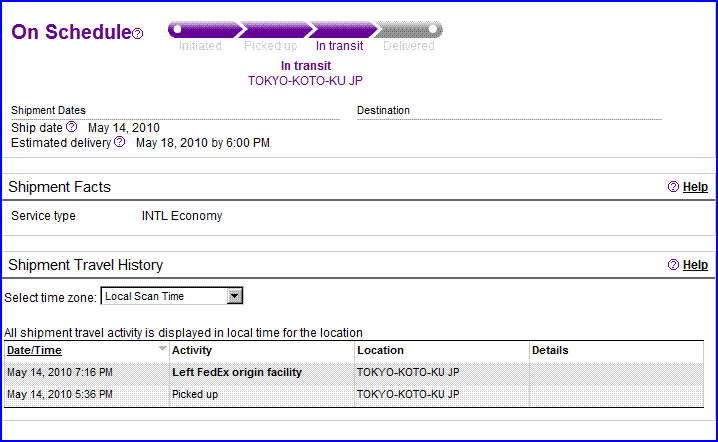Open Help link in Shipment Facts section
This screenshot has height=442, width=718.
695,187
